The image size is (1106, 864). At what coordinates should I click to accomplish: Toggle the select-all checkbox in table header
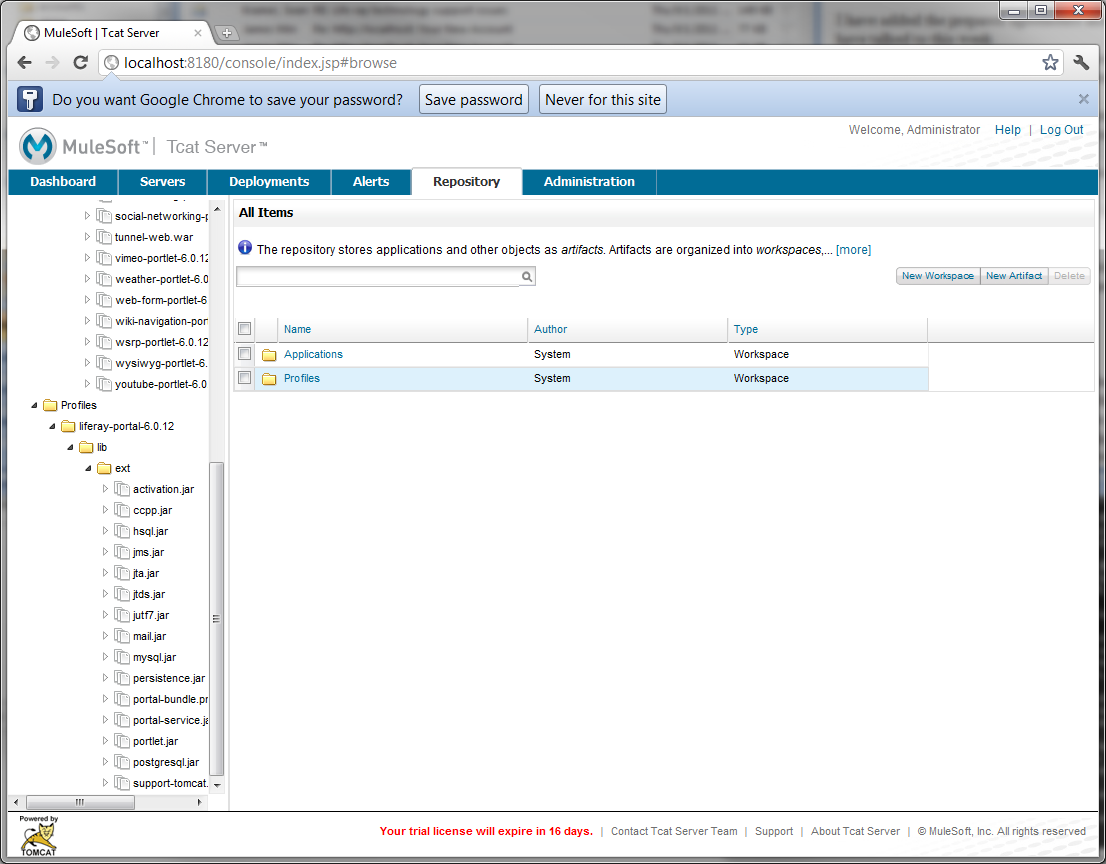tap(245, 329)
